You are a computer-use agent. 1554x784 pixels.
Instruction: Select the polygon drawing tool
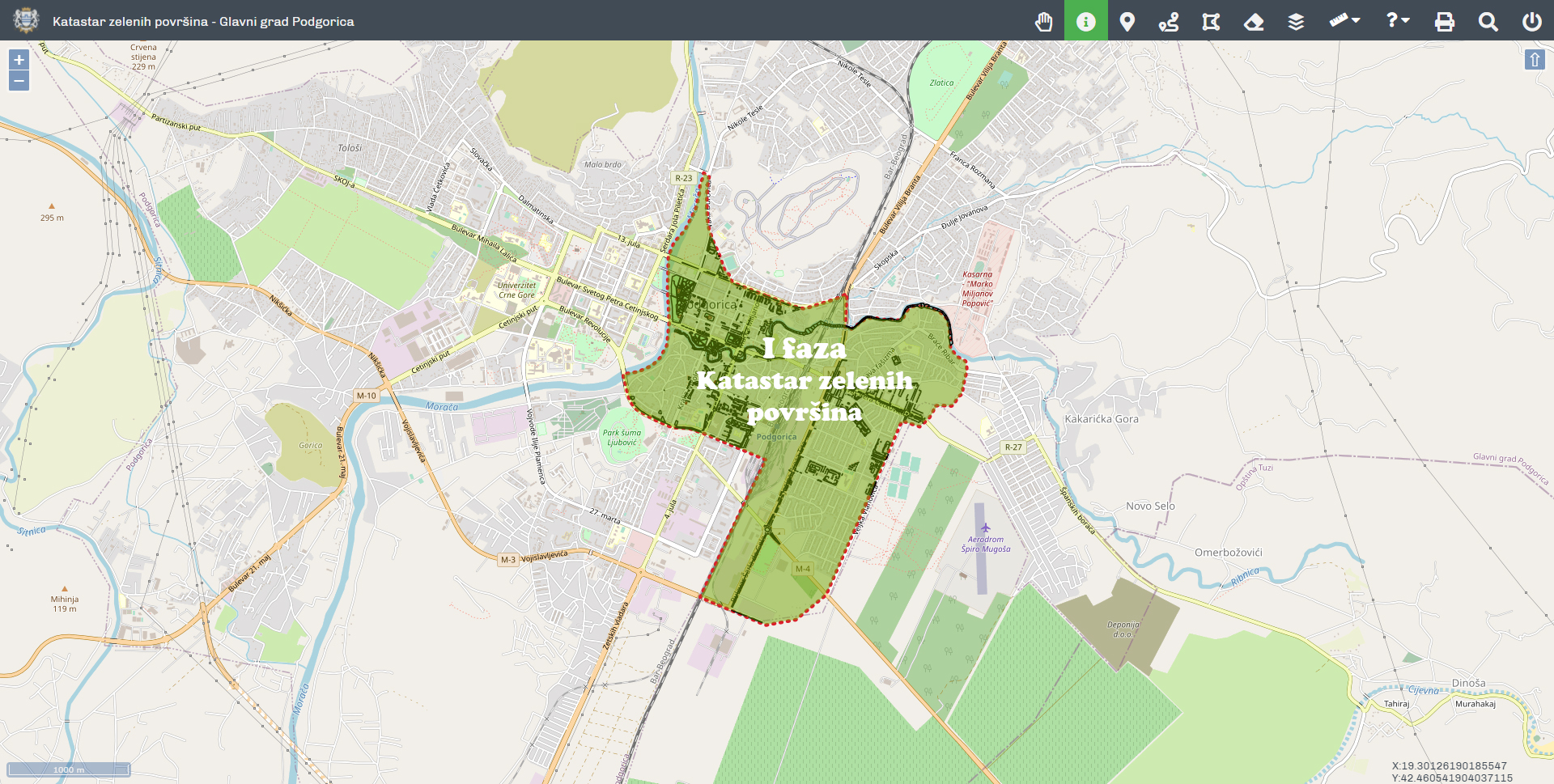coord(1211,21)
